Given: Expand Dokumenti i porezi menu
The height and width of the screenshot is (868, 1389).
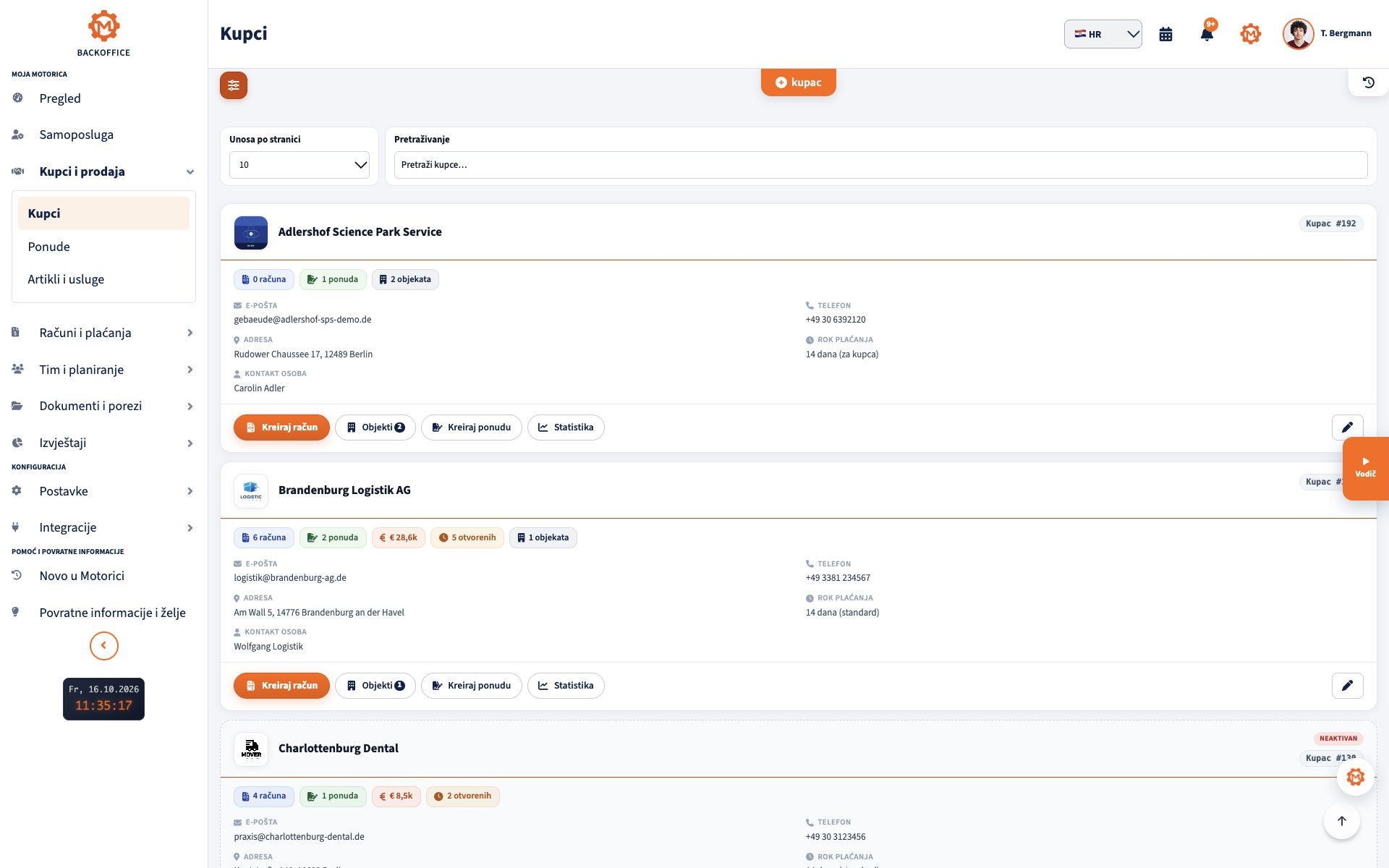Looking at the screenshot, I should coord(103,406).
